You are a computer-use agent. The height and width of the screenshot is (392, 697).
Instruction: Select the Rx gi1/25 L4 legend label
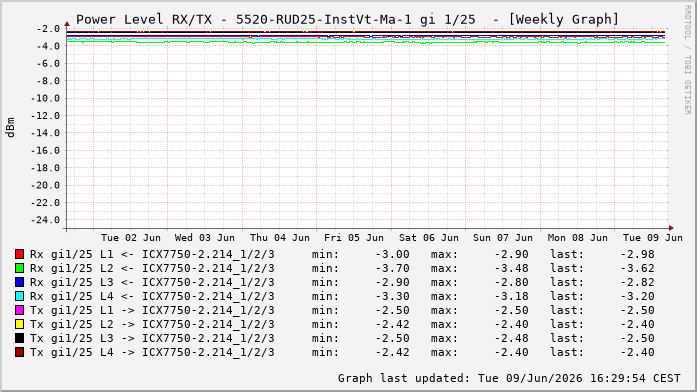pos(152,296)
